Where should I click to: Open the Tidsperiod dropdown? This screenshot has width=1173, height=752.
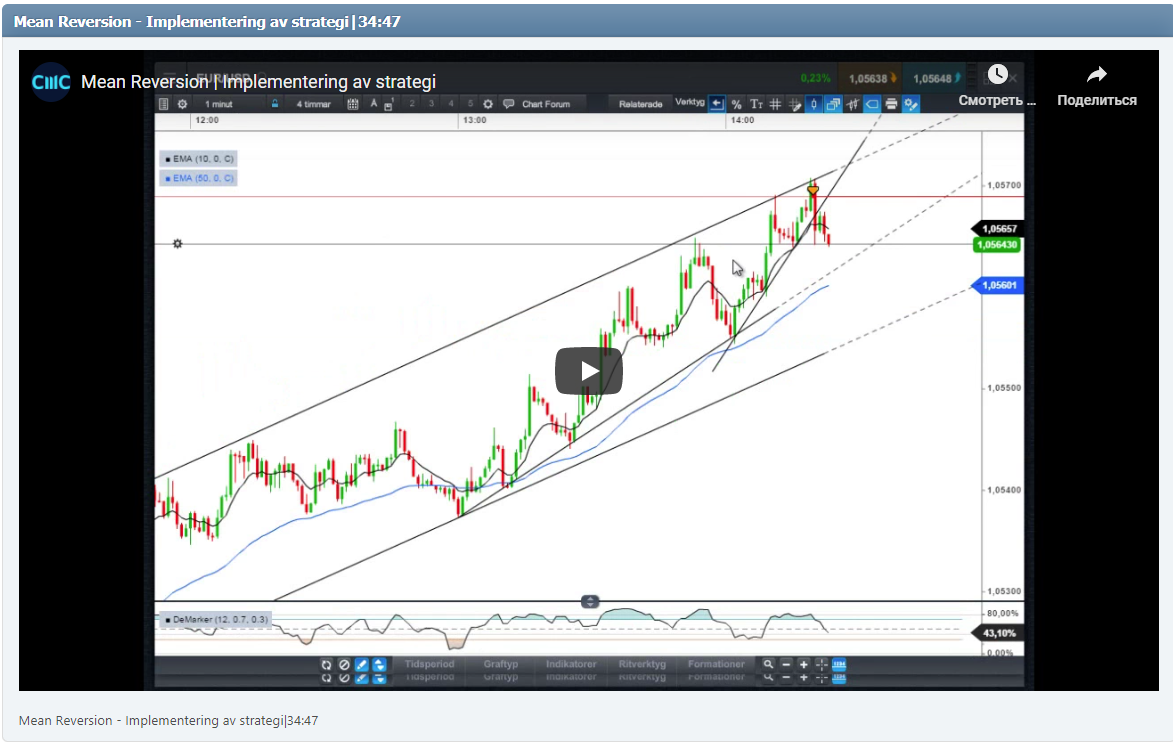[x=430, y=663]
